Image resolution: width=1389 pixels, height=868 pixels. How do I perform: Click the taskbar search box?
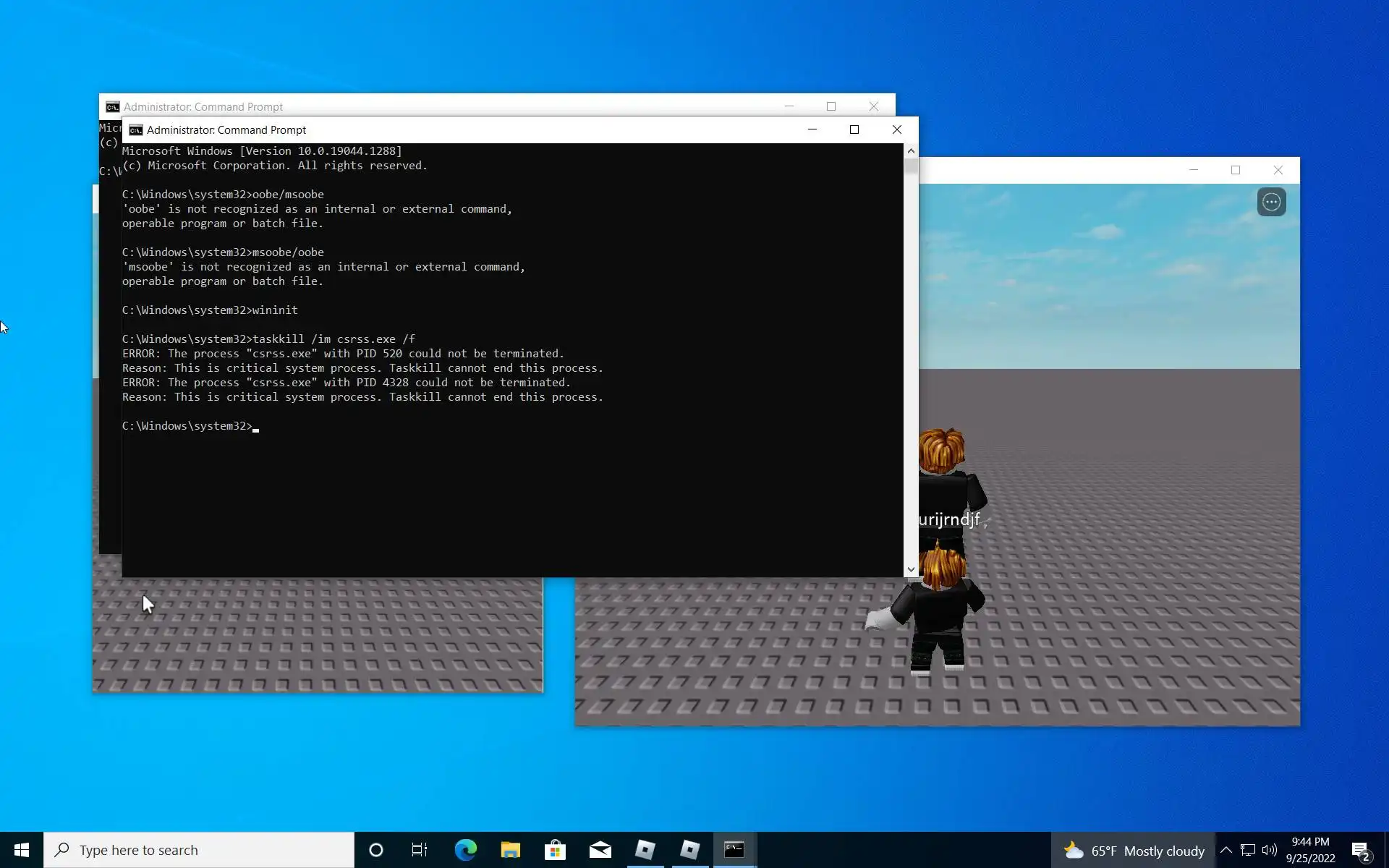pos(199,850)
